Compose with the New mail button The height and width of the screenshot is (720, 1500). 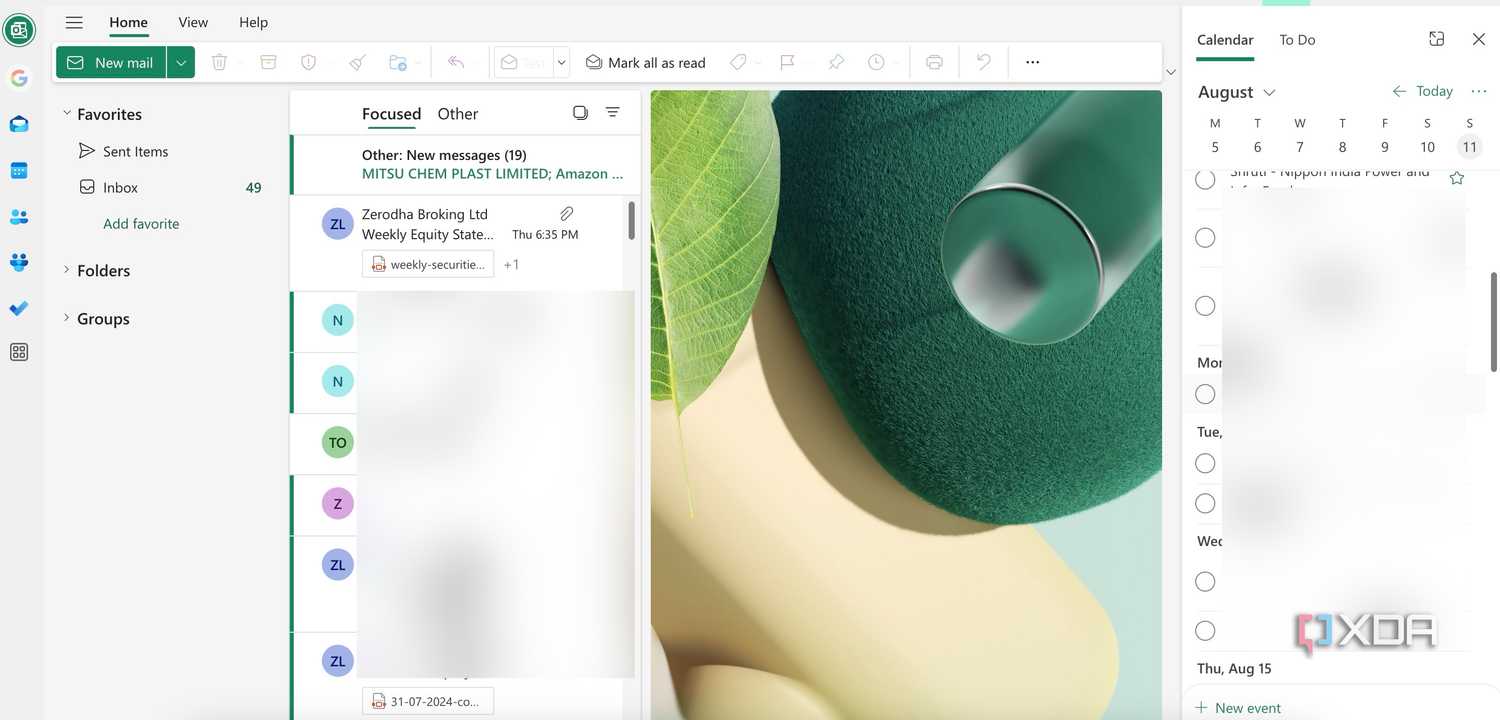pyautogui.click(x=111, y=62)
